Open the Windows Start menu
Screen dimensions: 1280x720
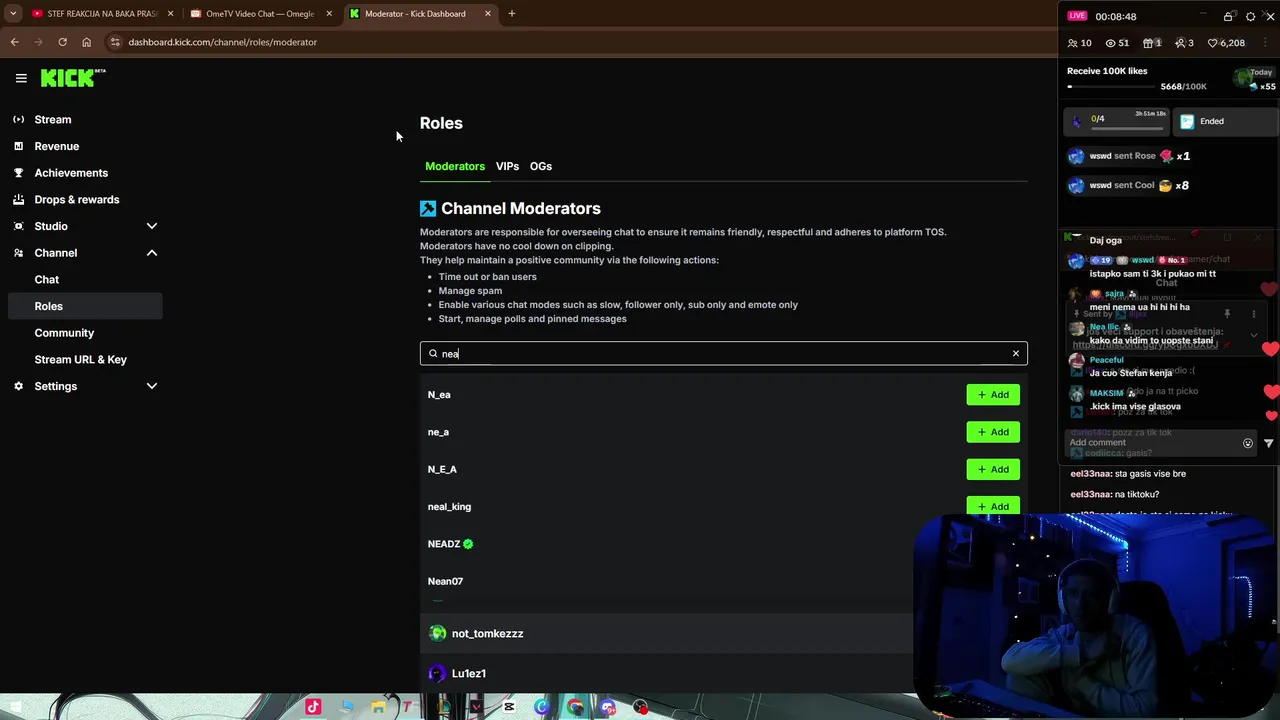tap(14, 707)
